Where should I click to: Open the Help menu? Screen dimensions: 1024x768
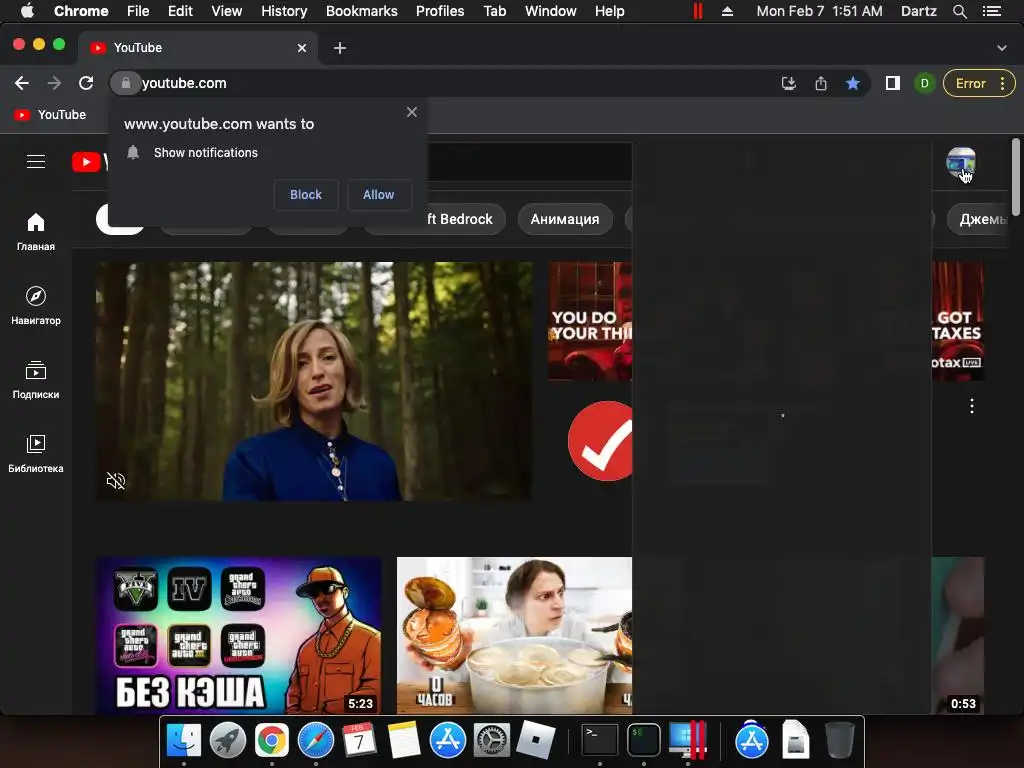pos(609,11)
